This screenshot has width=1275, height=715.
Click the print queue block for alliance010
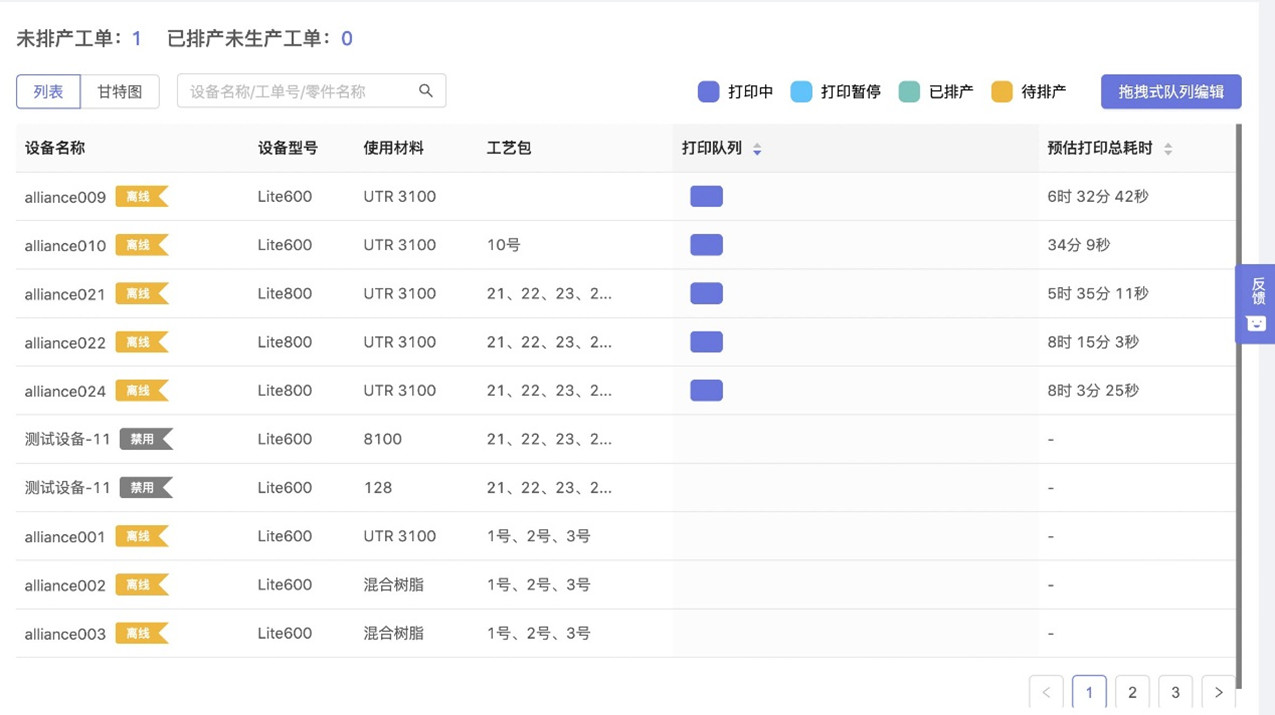click(706, 245)
